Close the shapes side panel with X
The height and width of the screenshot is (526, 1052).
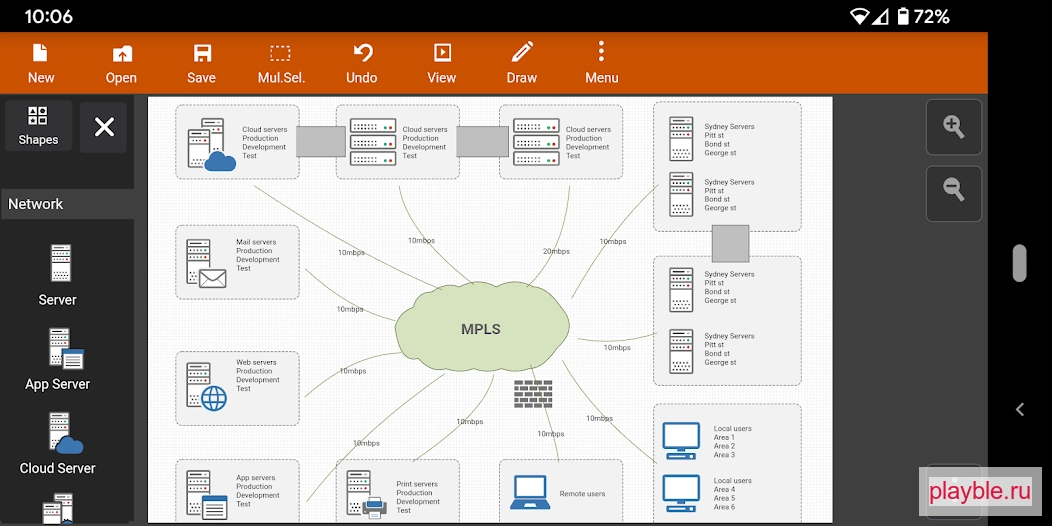click(x=104, y=127)
